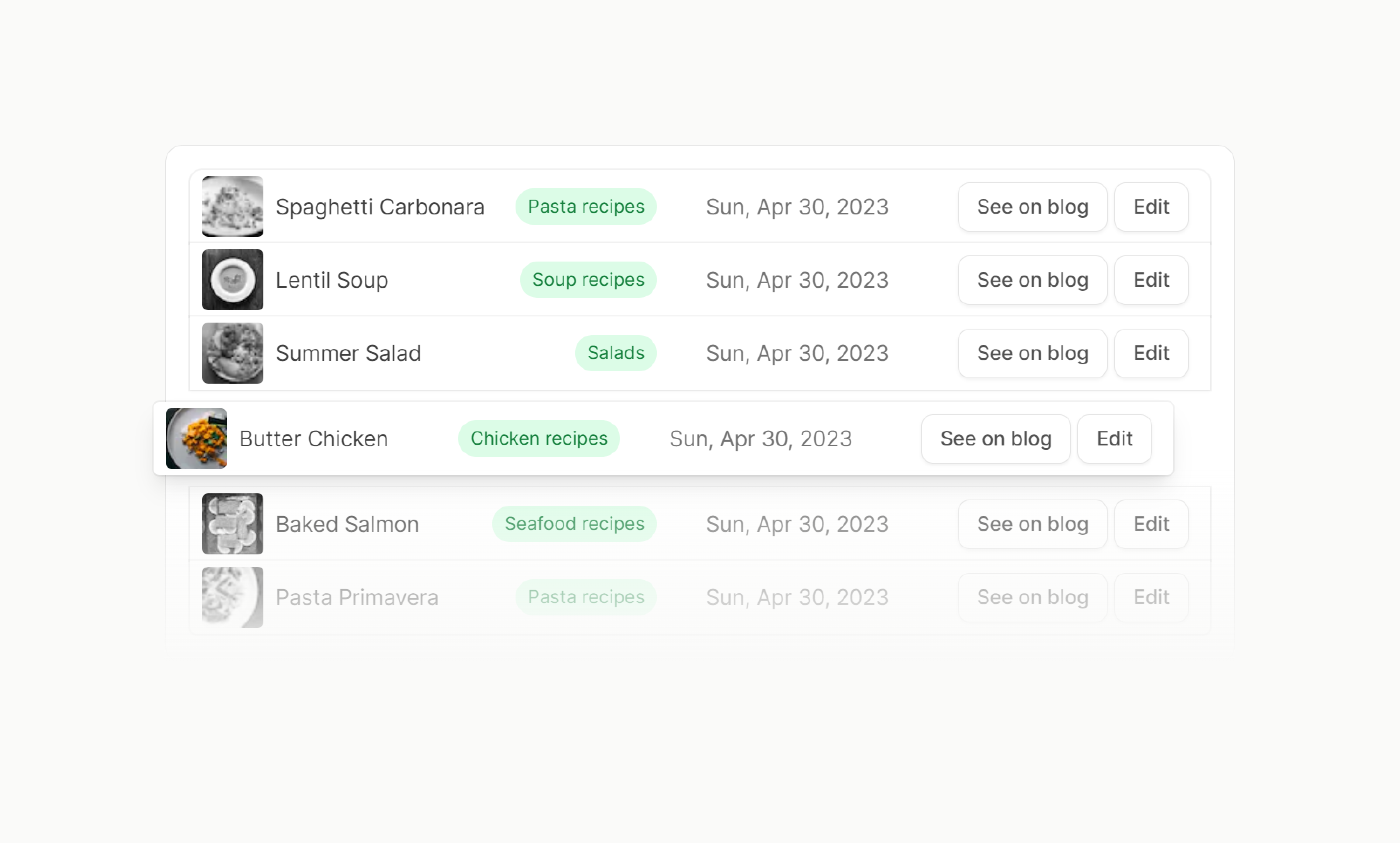Open the Baked Salmon thumbnail image

[x=232, y=523]
